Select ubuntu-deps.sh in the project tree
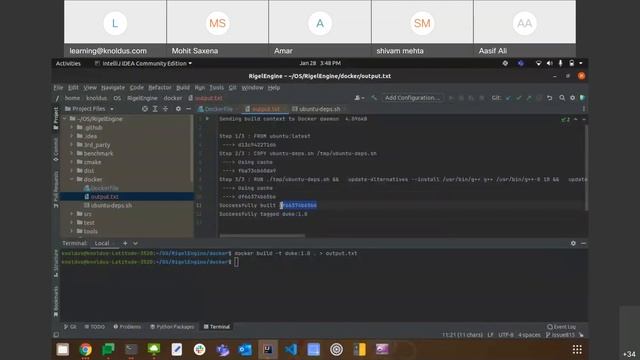 coord(111,205)
